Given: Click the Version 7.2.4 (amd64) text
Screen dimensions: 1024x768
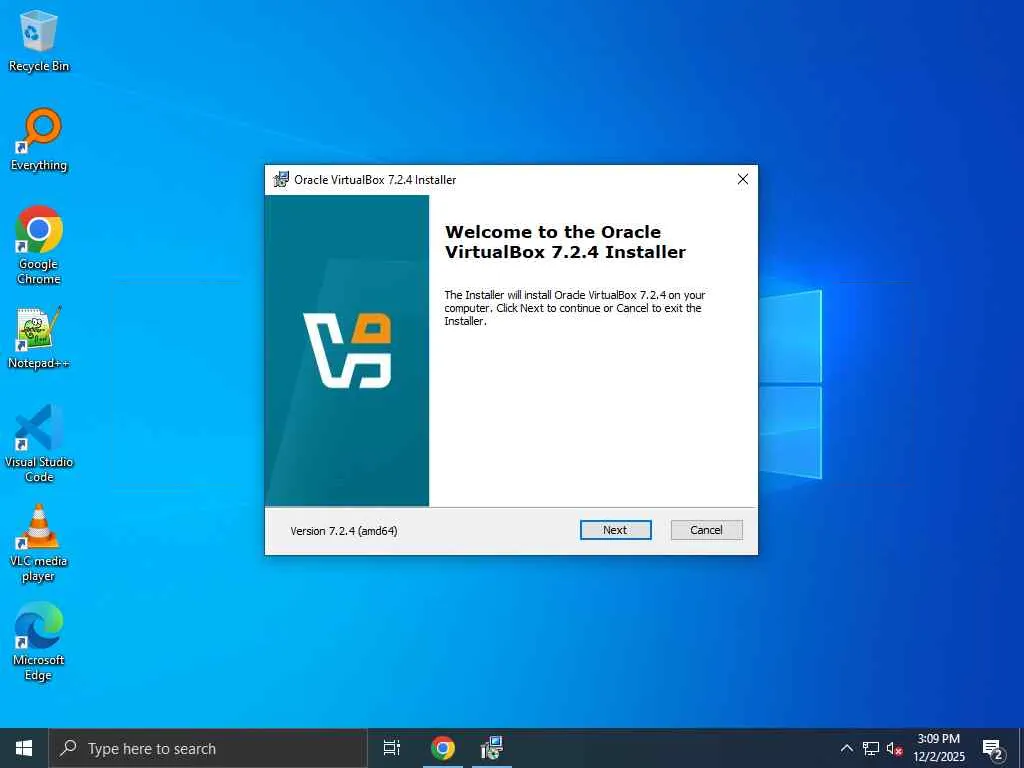Looking at the screenshot, I should tap(344, 531).
